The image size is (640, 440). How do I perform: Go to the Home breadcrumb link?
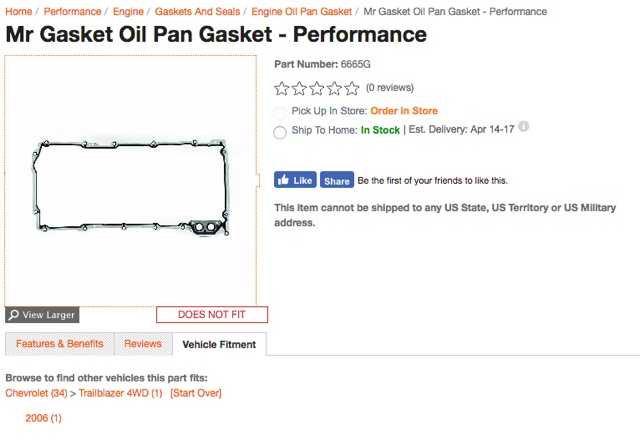[19, 12]
